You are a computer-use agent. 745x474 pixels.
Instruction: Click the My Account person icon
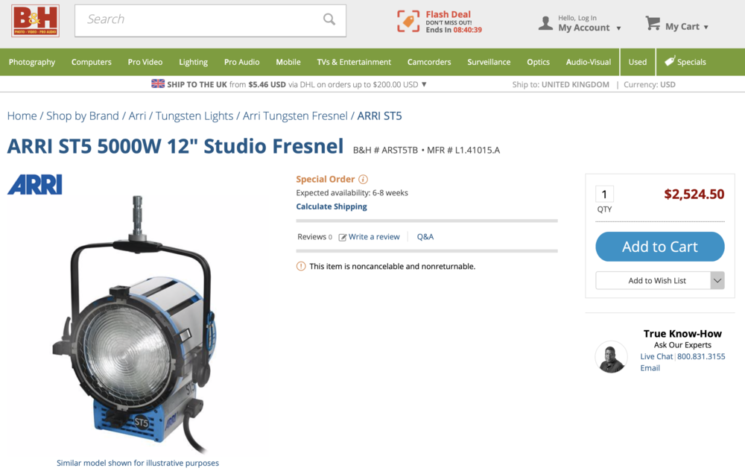545,23
